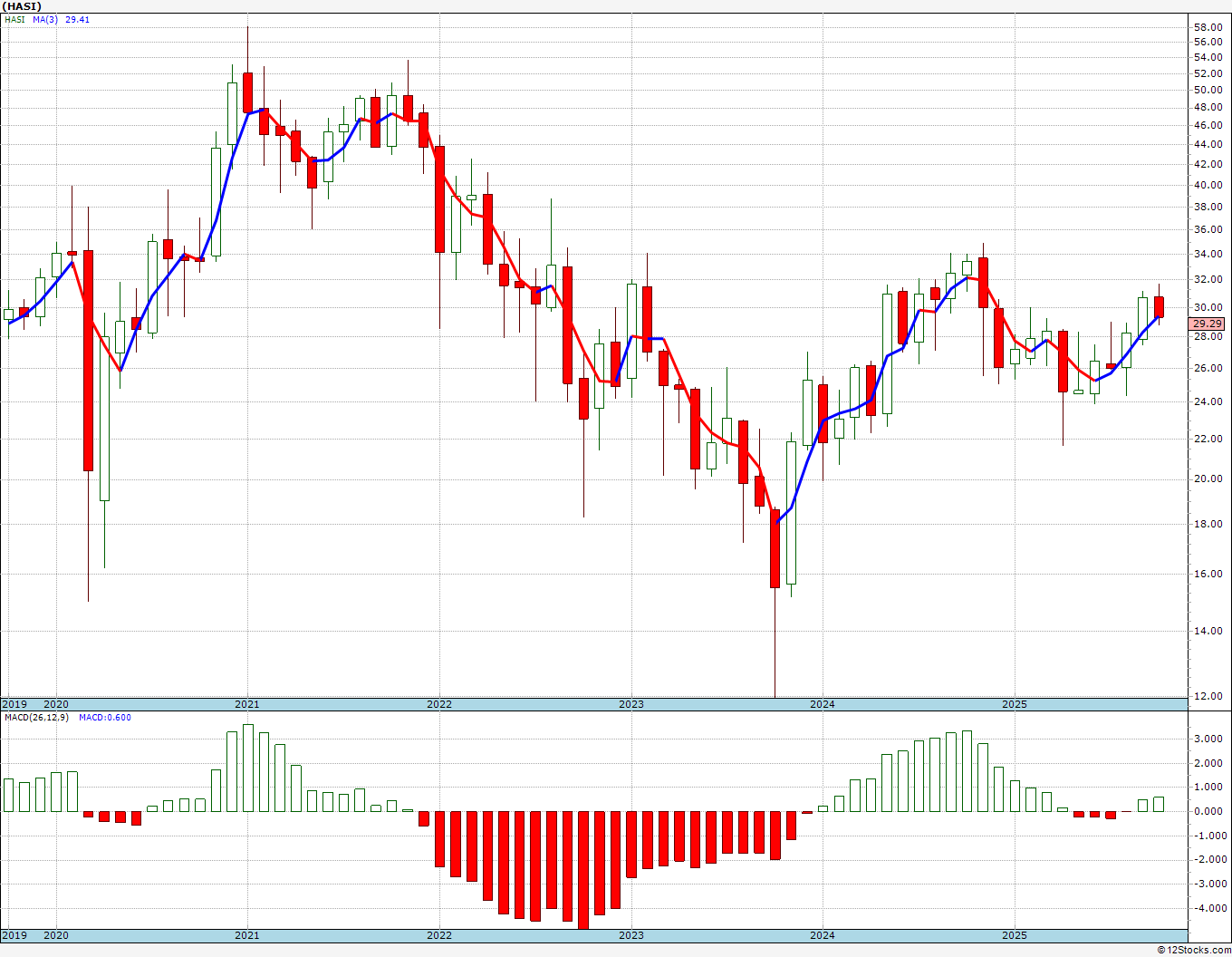Click the 42.00 price axis label

[x=1208, y=165]
